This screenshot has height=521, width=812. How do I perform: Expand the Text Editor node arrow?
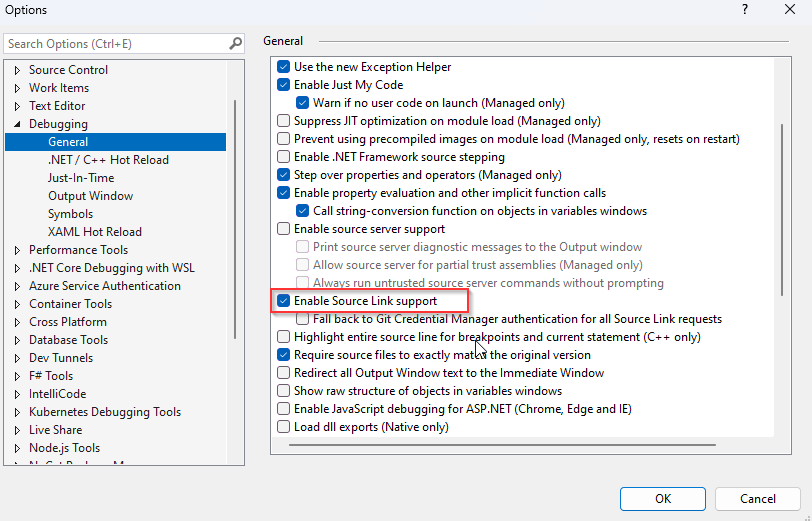[x=17, y=106]
